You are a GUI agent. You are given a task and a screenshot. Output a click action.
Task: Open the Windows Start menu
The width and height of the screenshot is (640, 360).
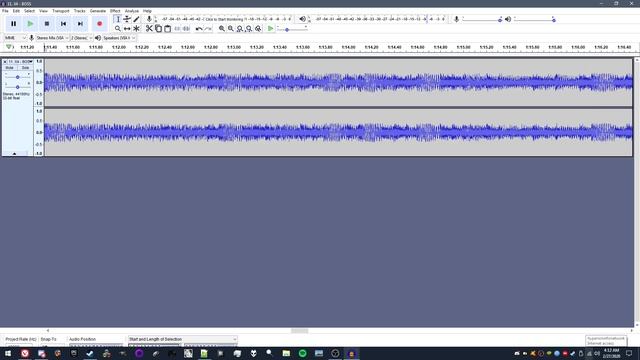pos(8,353)
